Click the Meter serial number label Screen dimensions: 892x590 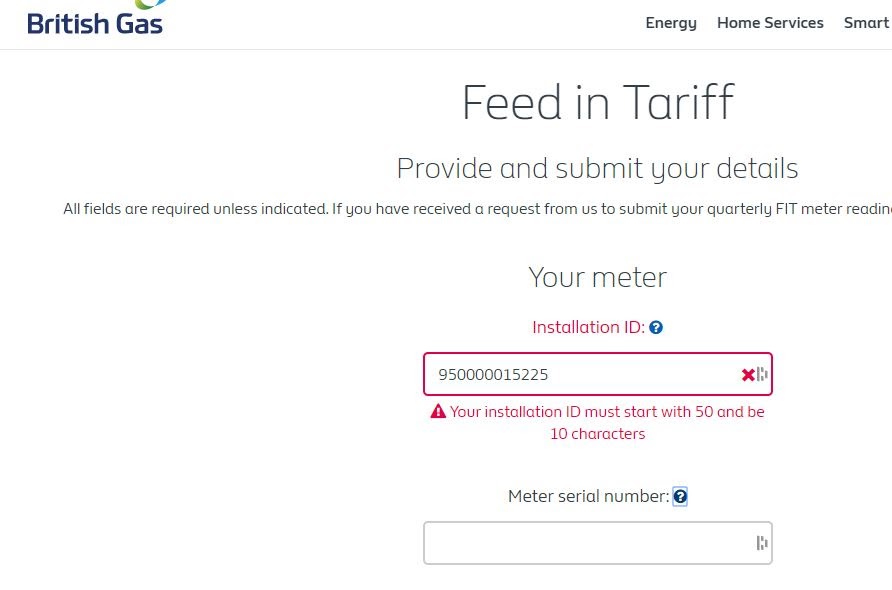click(589, 496)
